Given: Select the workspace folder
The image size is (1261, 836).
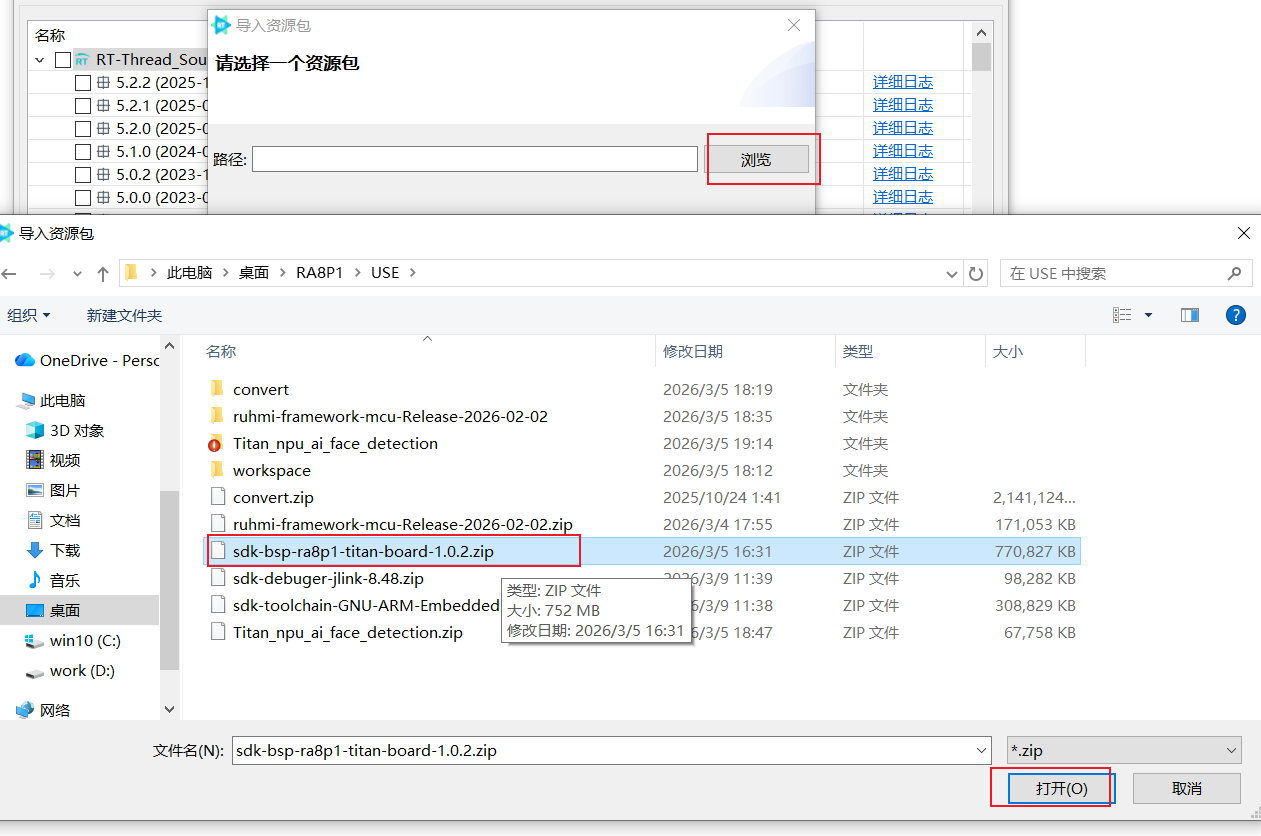Looking at the screenshot, I should 272,470.
